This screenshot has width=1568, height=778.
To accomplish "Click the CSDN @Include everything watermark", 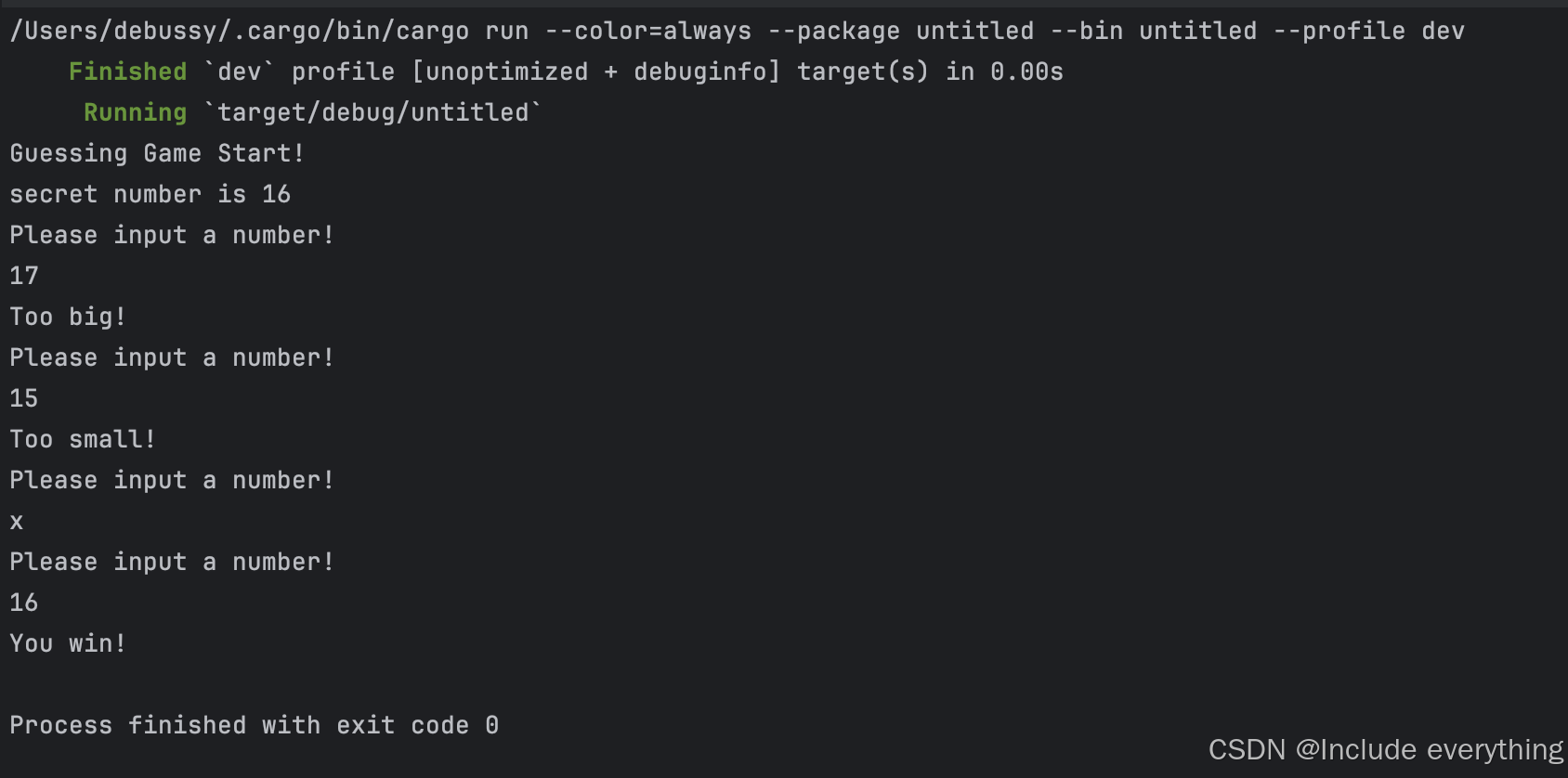I will click(x=1385, y=749).
